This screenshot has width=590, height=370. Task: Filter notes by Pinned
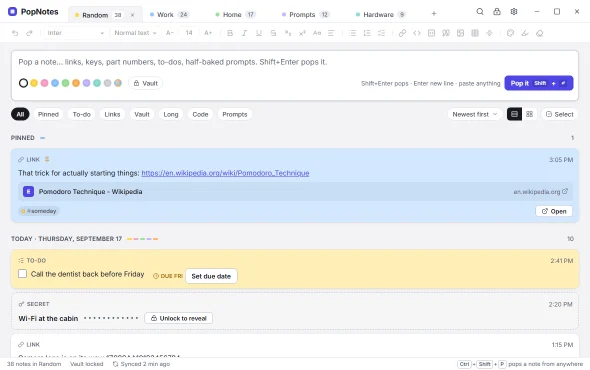(48, 114)
